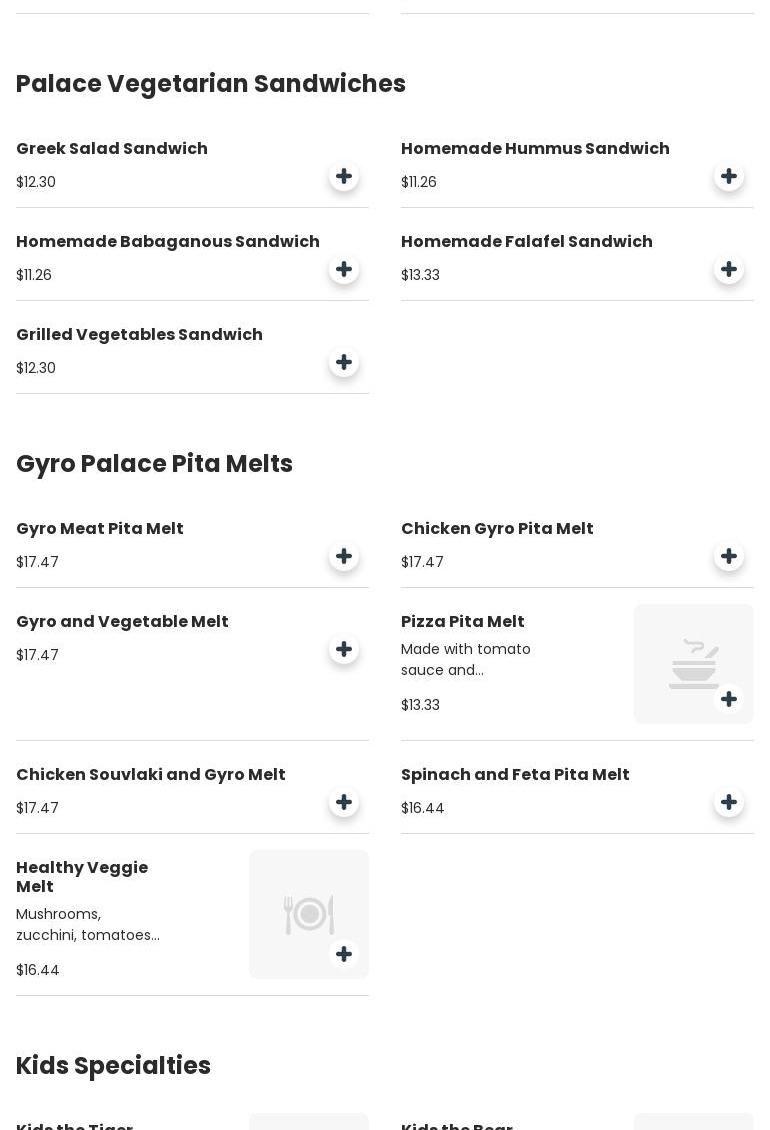Screen dimensions: 770x1130
Task: Click the Pizza Pita Melt description text
Action: [x=466, y=659]
